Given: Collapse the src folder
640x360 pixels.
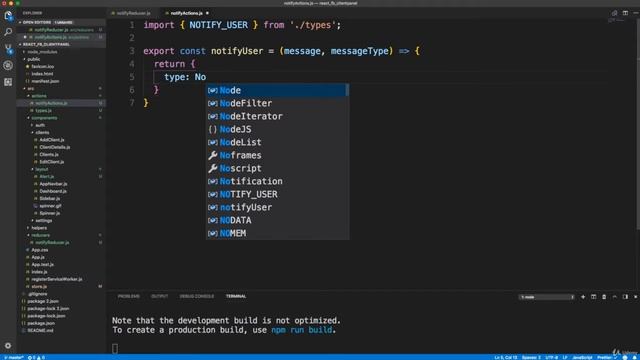Looking at the screenshot, I should click(31, 89).
